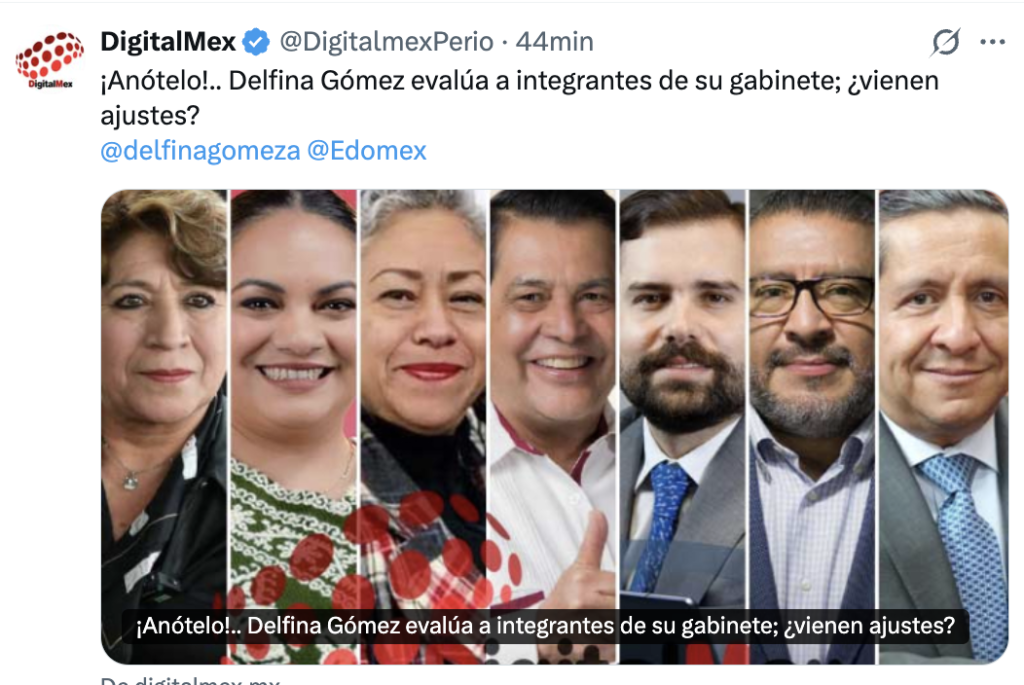Open the DigitalMex display name
This screenshot has height=685, width=1024.
pyautogui.click(x=168, y=42)
